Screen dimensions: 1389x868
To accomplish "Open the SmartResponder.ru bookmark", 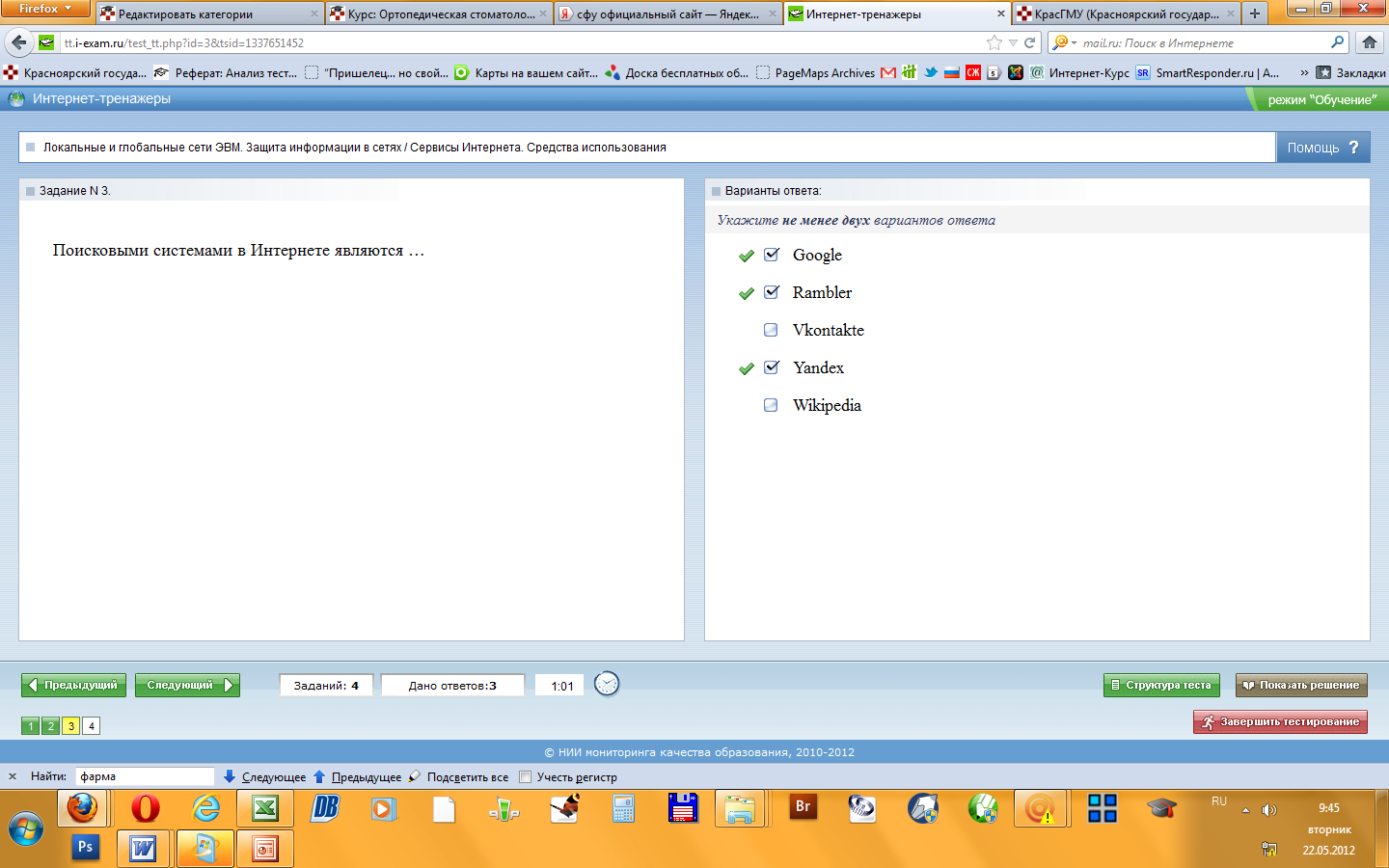I will [1208, 72].
